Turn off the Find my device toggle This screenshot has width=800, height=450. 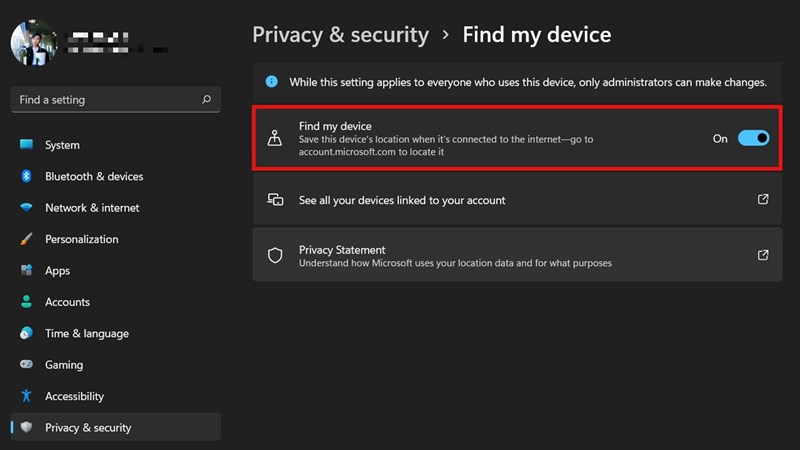pyautogui.click(x=753, y=139)
